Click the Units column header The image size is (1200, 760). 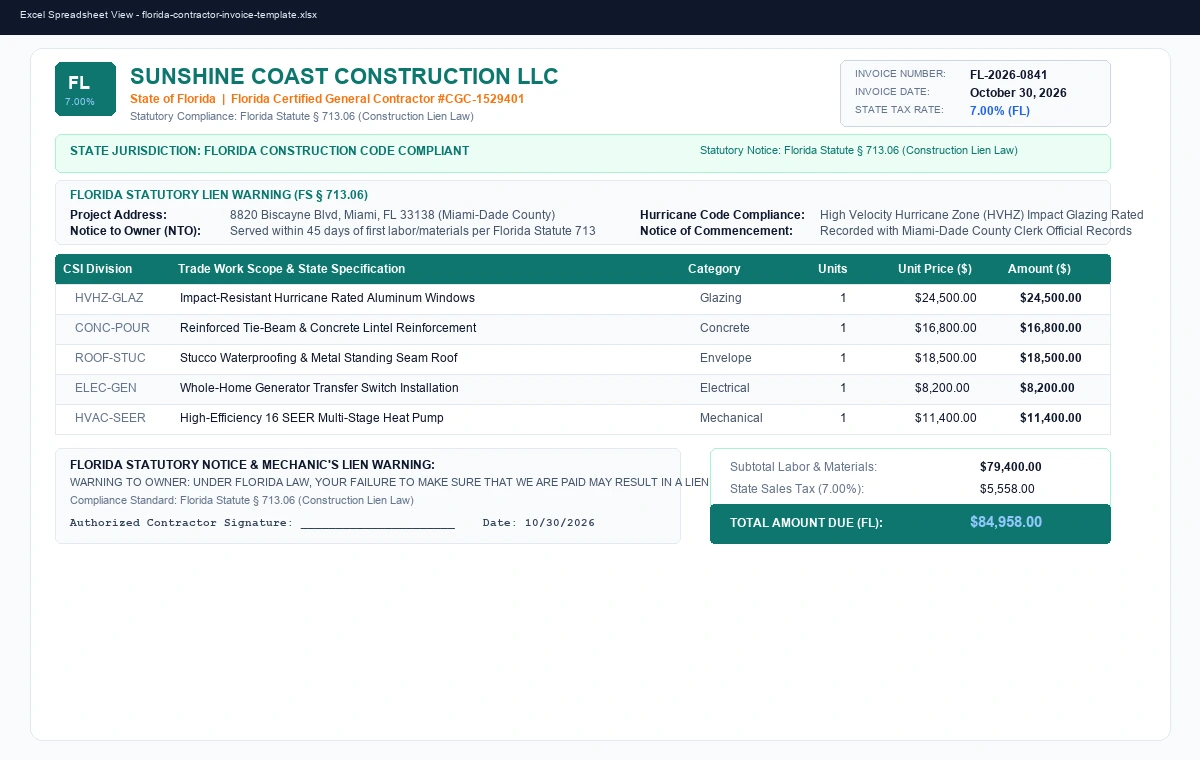tap(832, 269)
